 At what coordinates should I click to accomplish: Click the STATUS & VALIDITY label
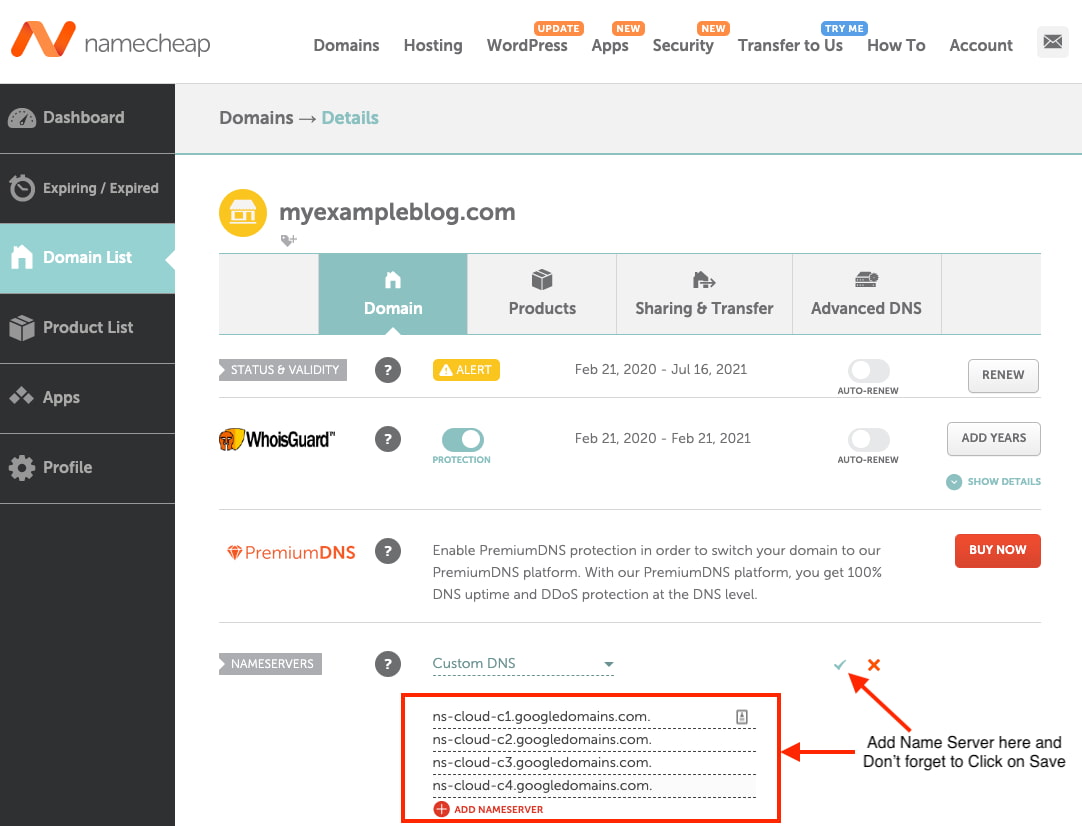[x=283, y=370]
